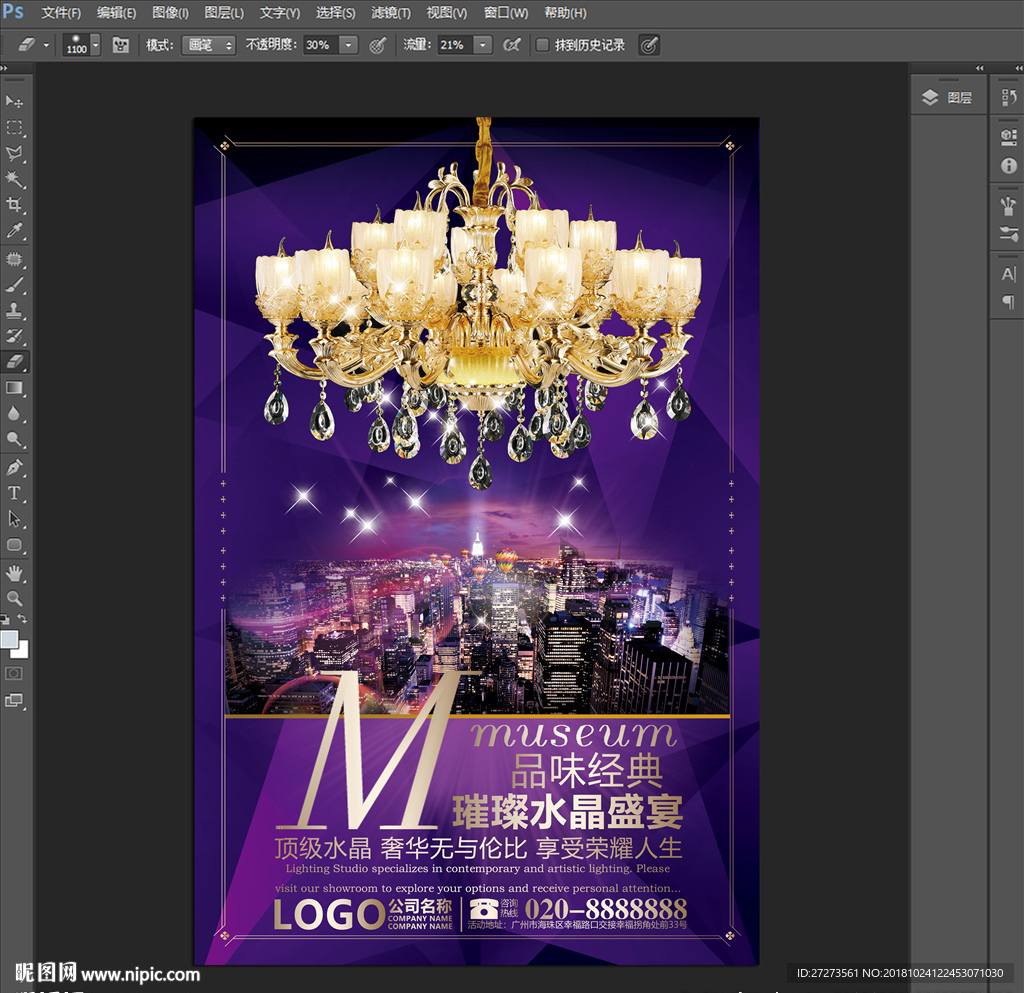Select the Magic Wand tool
The image size is (1024, 993).
[15, 180]
